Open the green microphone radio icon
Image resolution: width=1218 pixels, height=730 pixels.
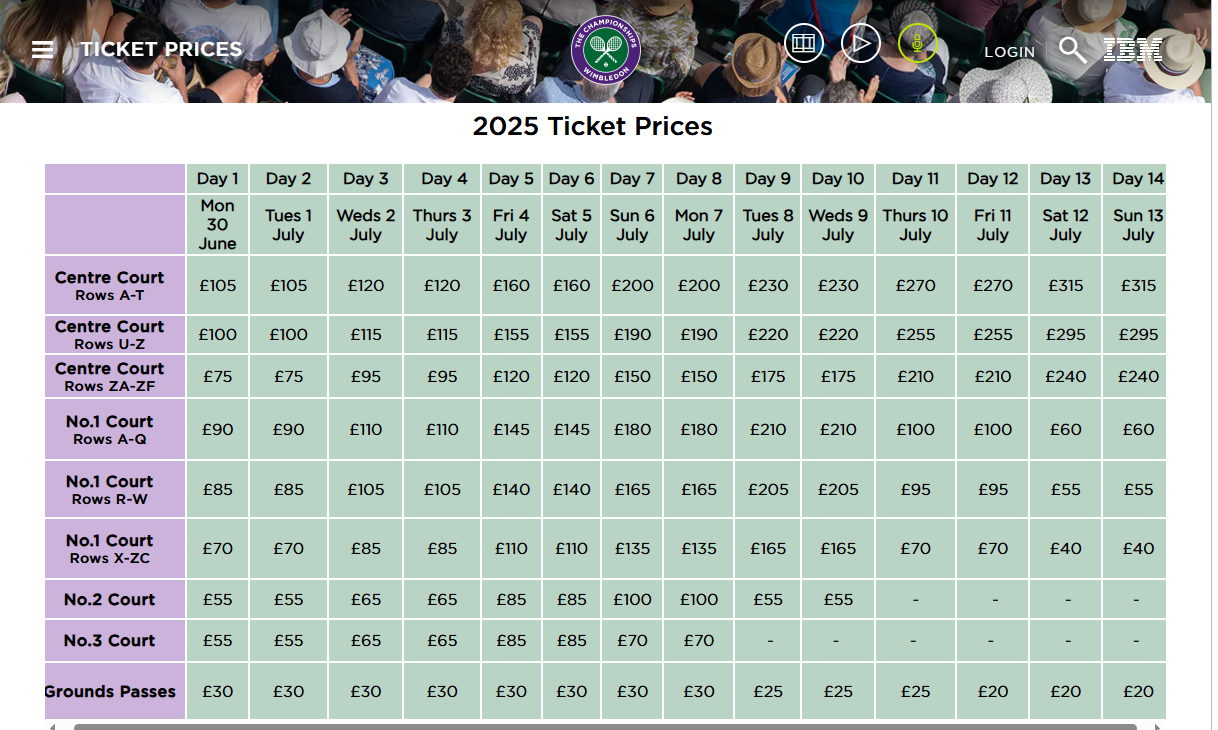[x=916, y=43]
